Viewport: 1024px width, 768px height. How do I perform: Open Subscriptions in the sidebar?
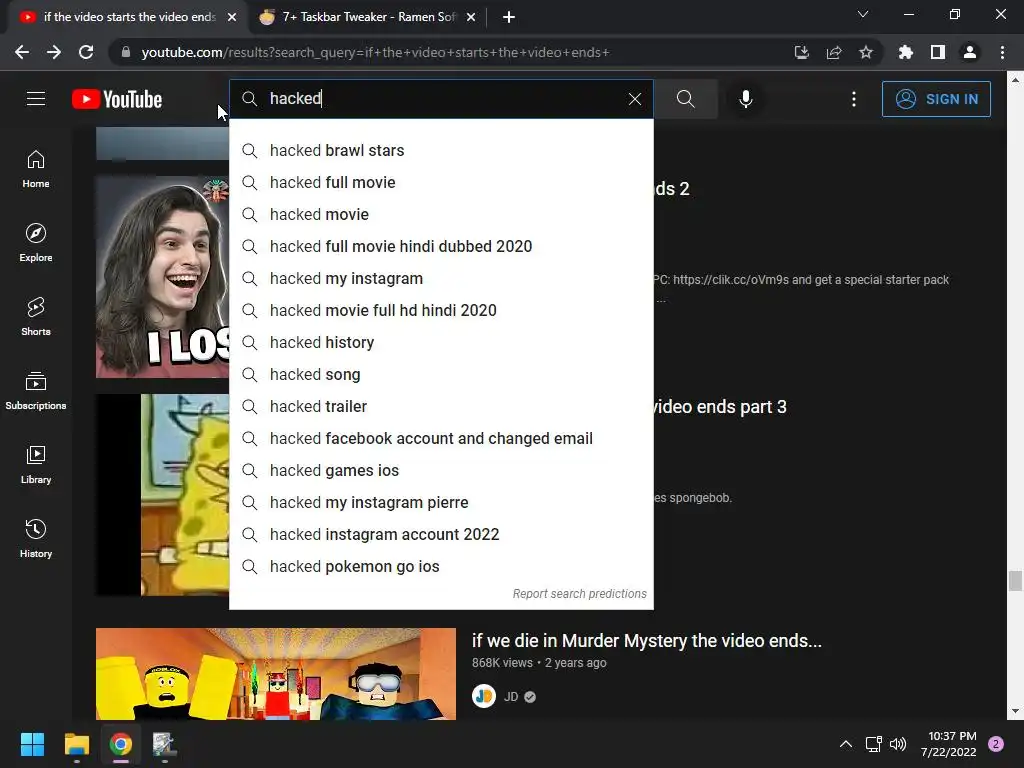click(36, 390)
